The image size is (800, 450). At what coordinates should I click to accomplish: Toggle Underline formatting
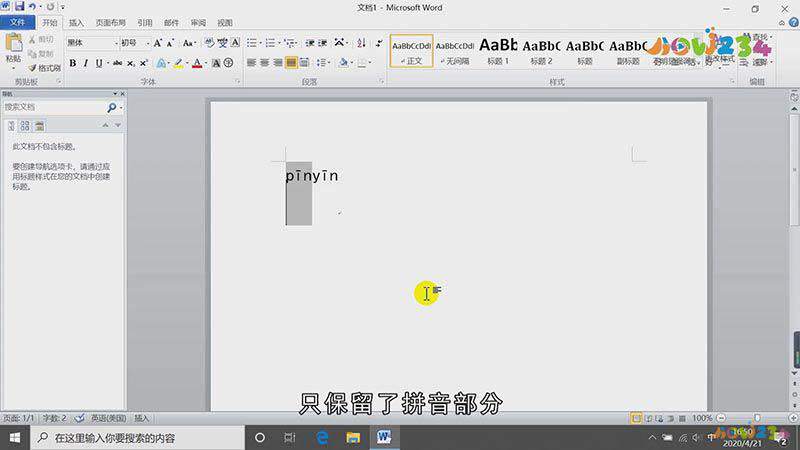coord(99,63)
